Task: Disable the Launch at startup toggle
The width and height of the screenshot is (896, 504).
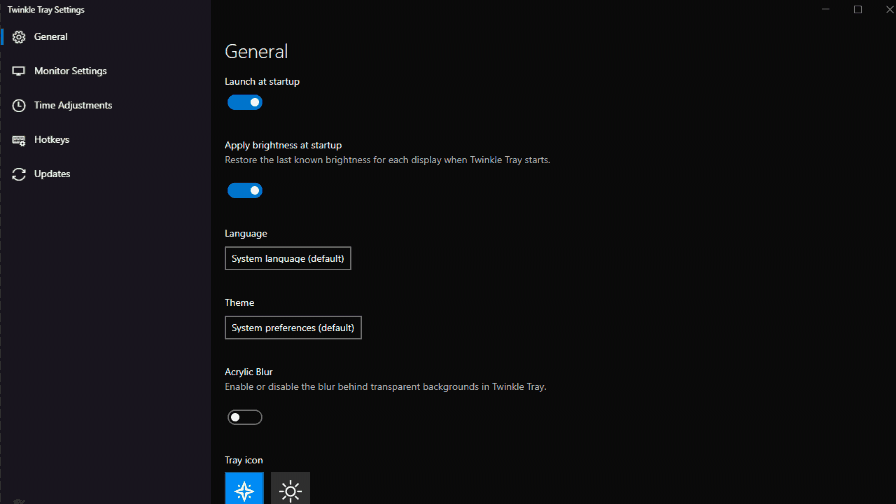Action: (x=245, y=102)
